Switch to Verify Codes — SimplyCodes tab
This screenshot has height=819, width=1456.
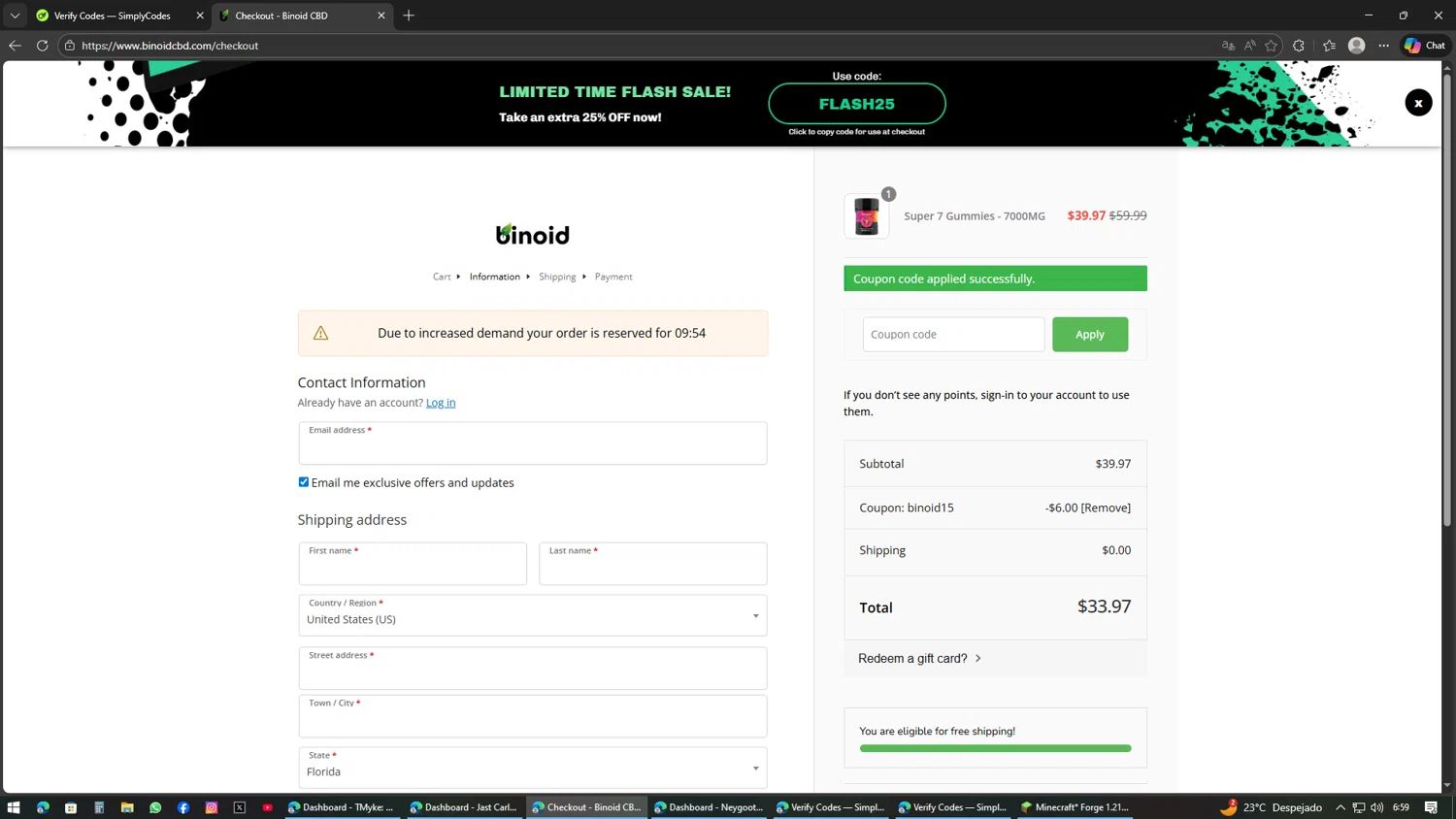point(112,16)
